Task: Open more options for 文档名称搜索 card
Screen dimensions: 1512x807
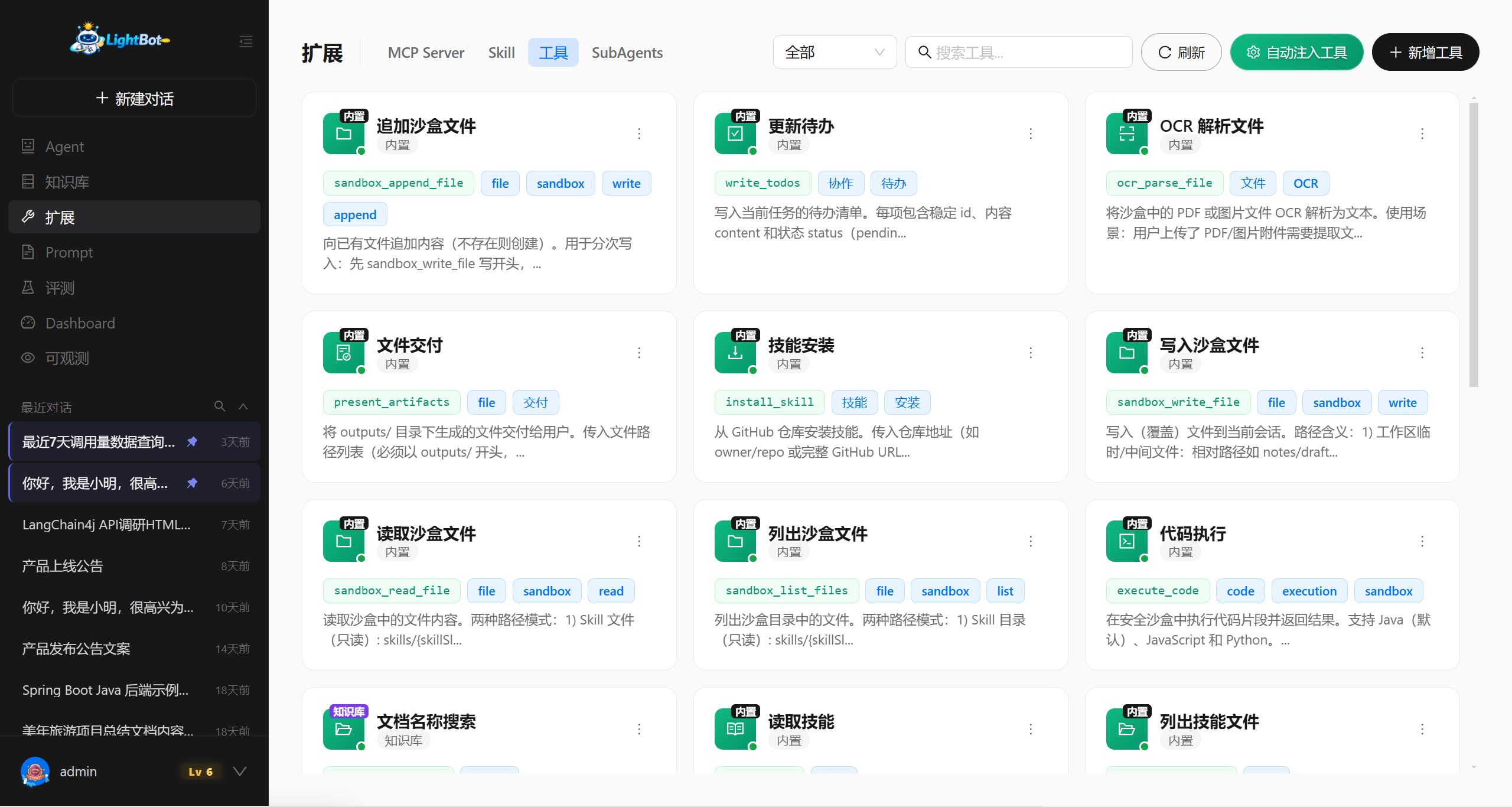Action: click(639, 729)
